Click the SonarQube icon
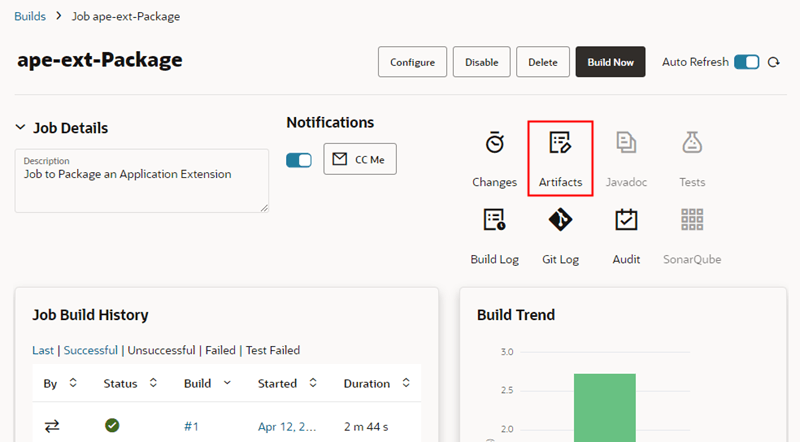This screenshot has height=442, width=800. point(692,220)
